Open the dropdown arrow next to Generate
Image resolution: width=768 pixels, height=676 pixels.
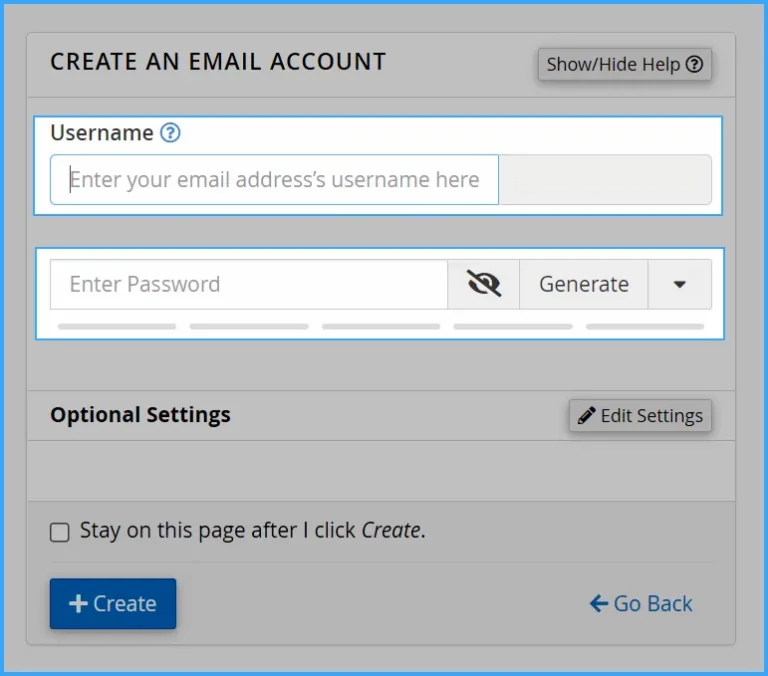point(680,284)
